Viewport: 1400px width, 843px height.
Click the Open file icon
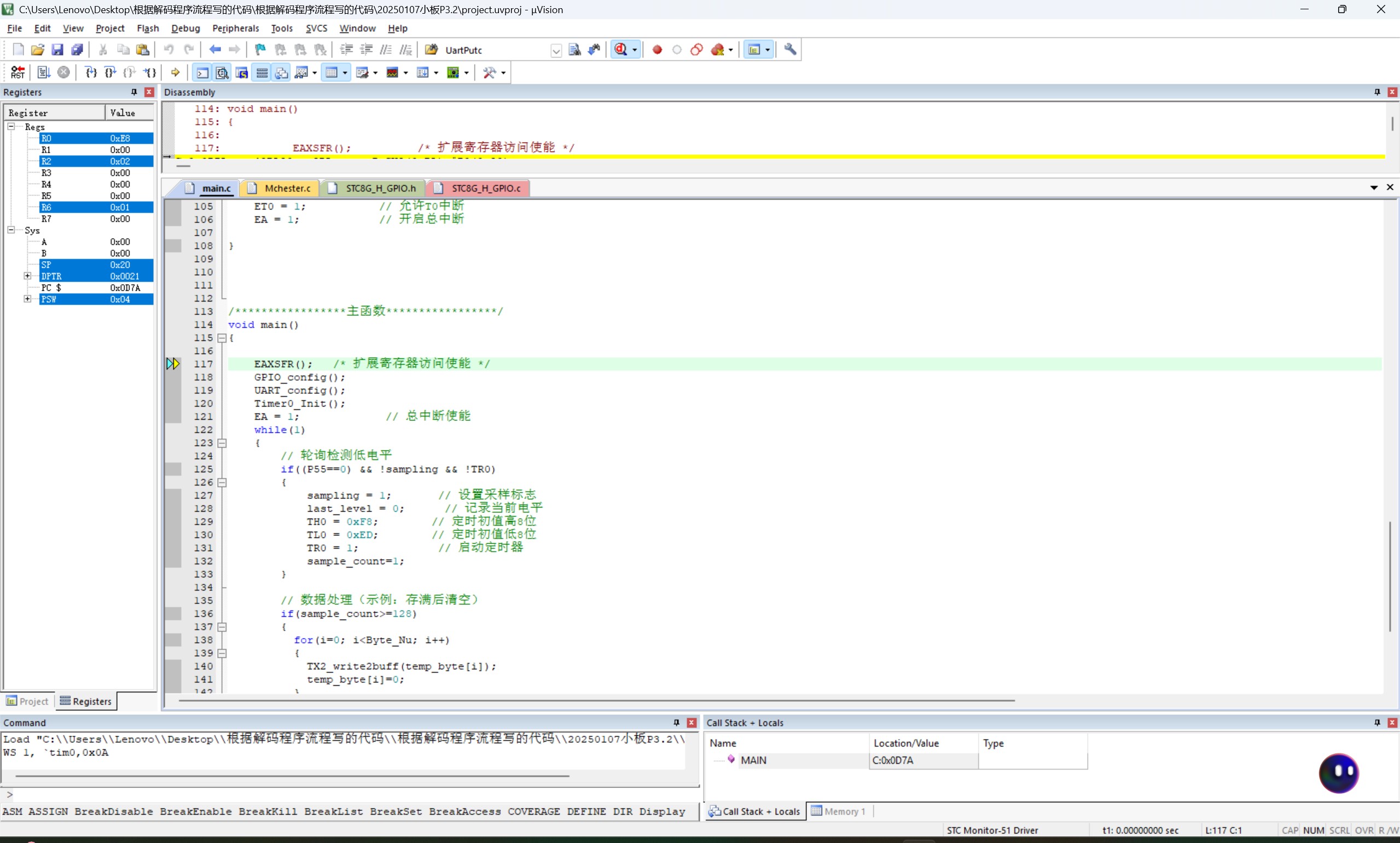[x=37, y=49]
